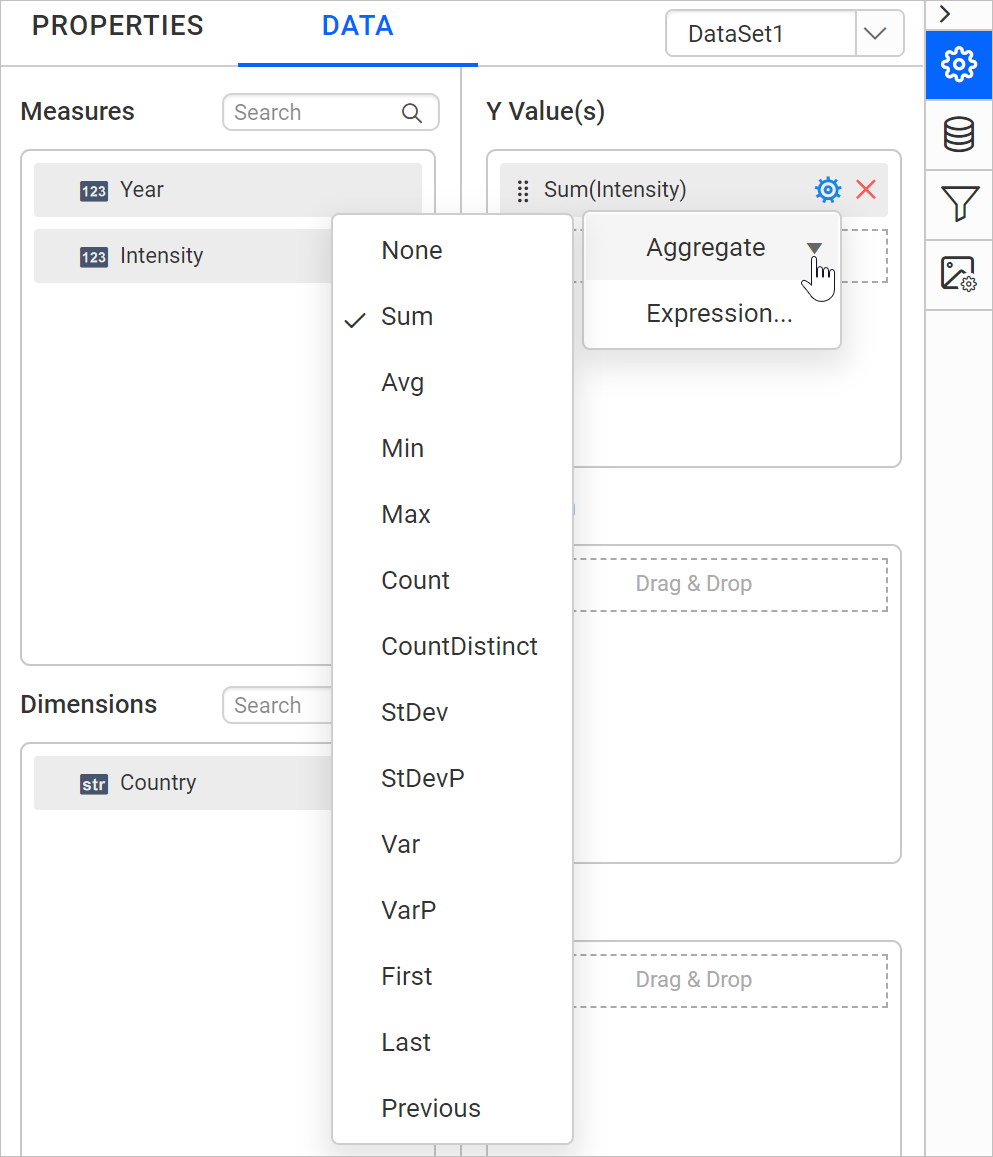Remove Sum(Intensity) with the red X
The height and width of the screenshot is (1157, 993).
866,189
